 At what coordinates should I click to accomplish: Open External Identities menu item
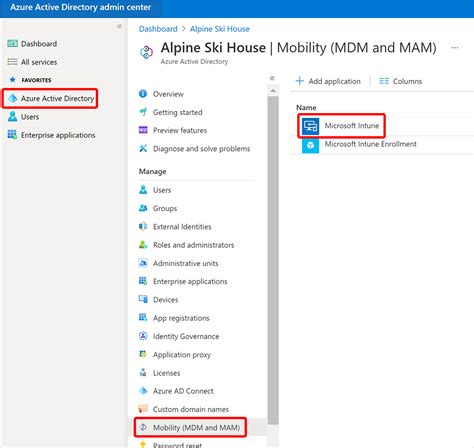[x=182, y=227]
